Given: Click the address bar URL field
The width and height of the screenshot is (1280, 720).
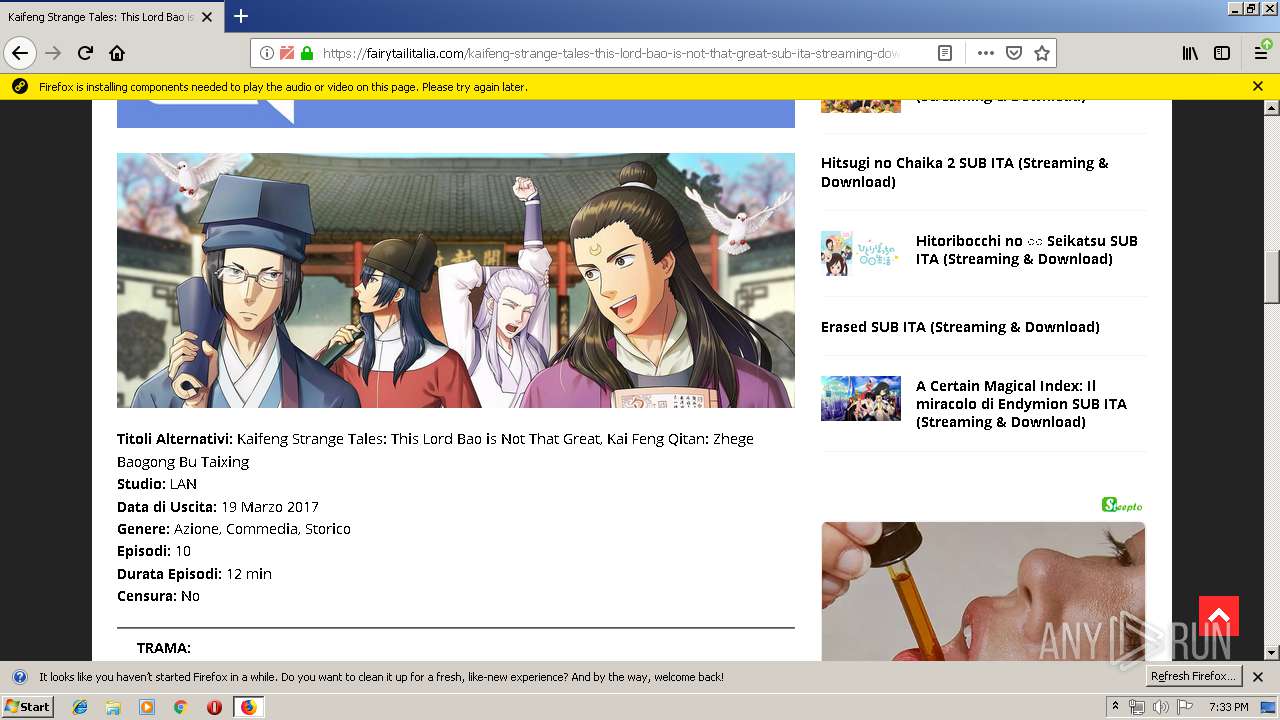Looking at the screenshot, I should [x=611, y=53].
